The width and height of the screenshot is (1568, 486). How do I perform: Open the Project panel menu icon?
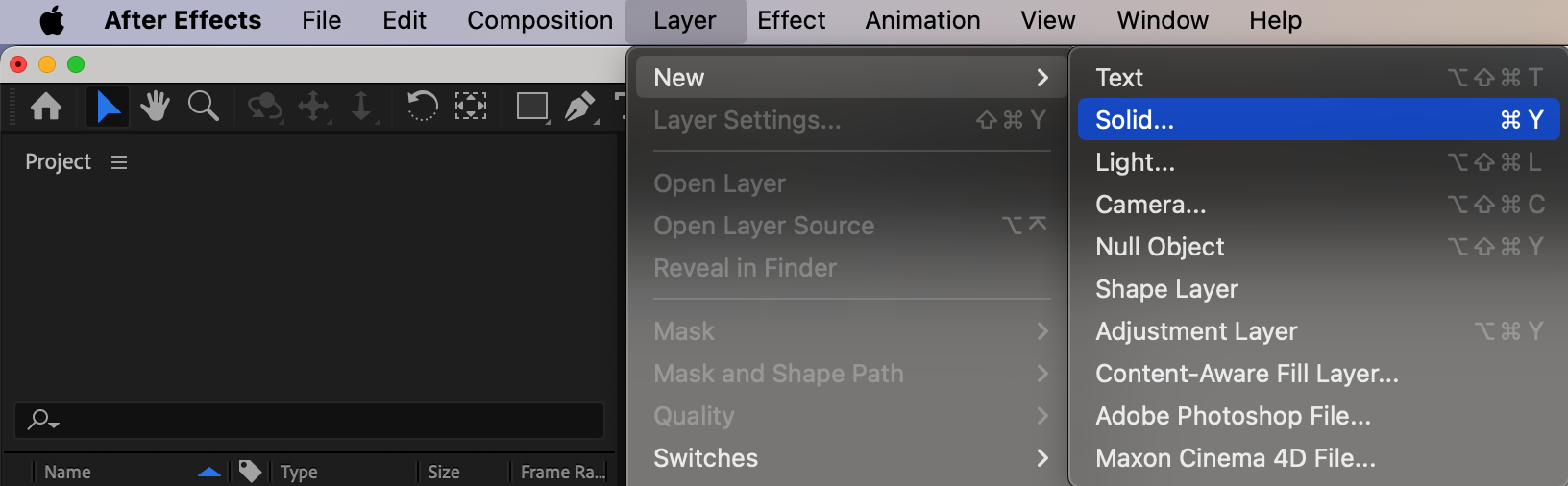click(x=119, y=162)
